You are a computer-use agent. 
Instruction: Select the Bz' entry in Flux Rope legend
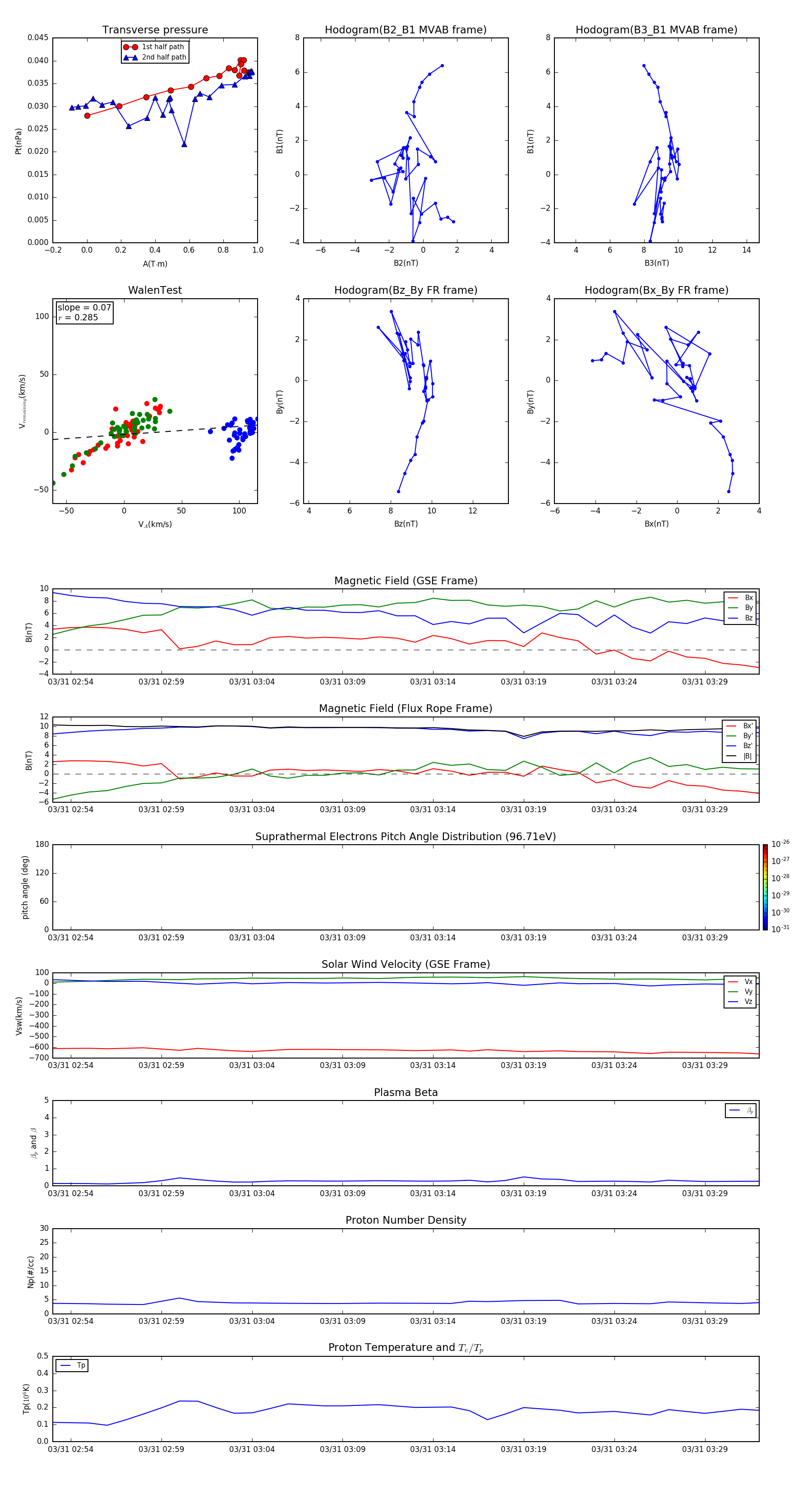click(740, 746)
